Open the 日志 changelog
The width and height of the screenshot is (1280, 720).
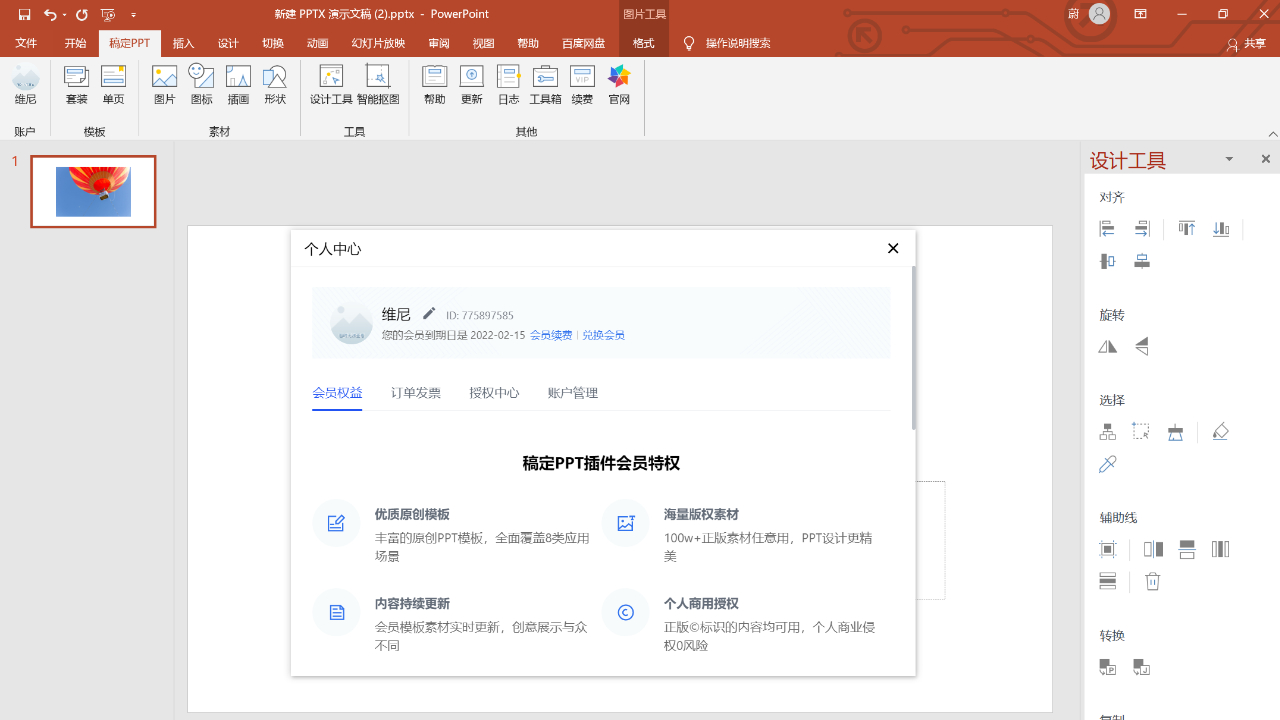[x=508, y=85]
